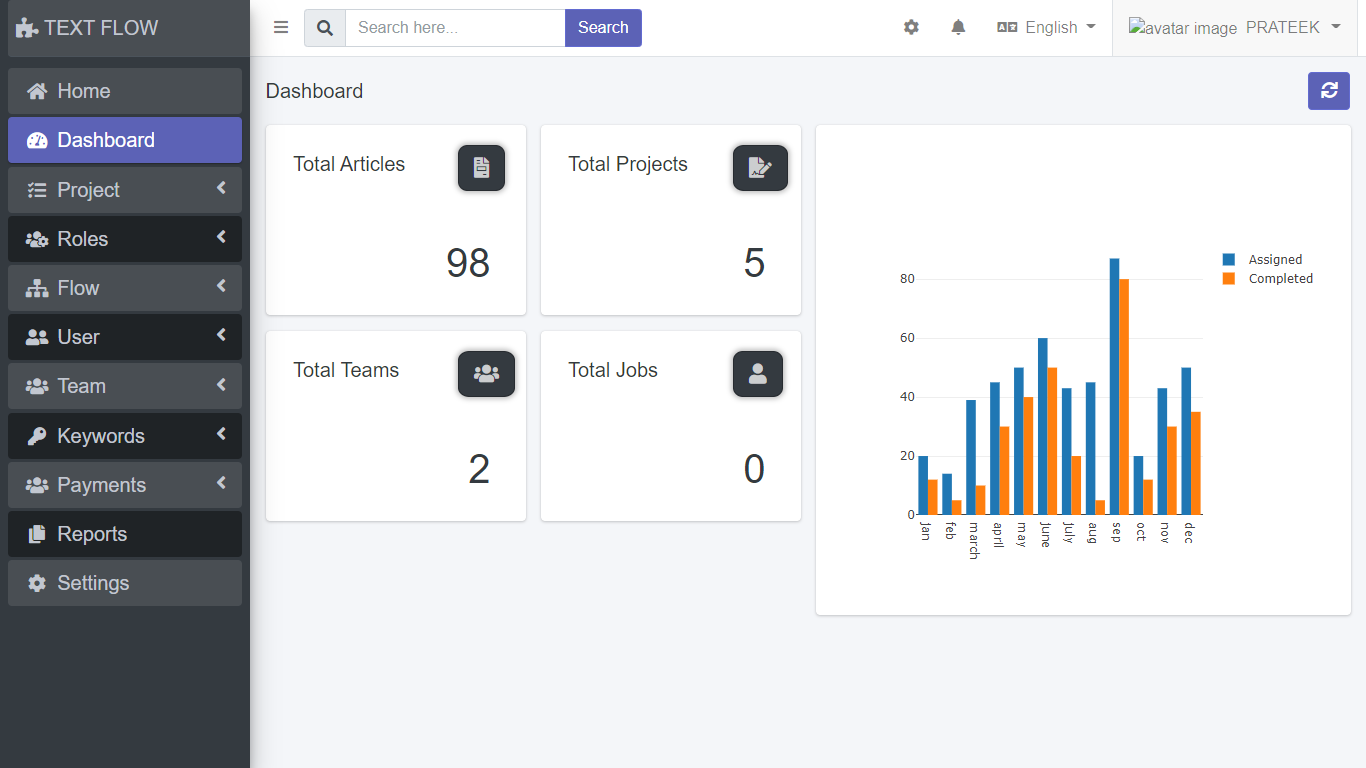1366x768 pixels.
Task: Click the Search button
Action: (603, 28)
